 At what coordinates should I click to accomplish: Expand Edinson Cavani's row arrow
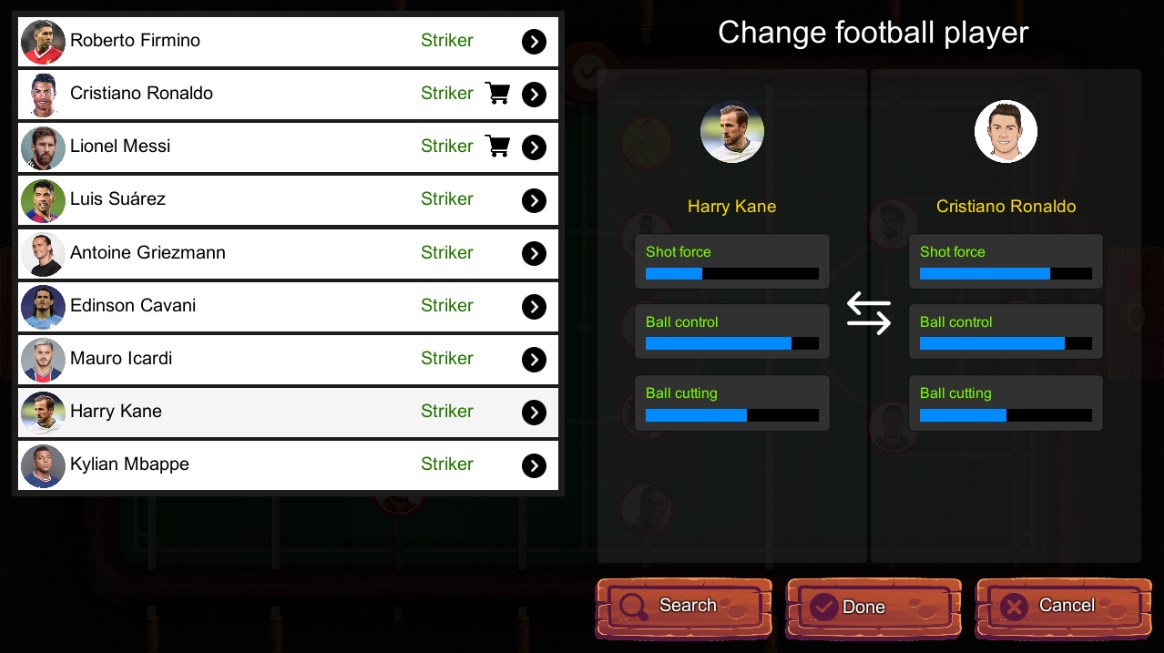click(x=534, y=306)
